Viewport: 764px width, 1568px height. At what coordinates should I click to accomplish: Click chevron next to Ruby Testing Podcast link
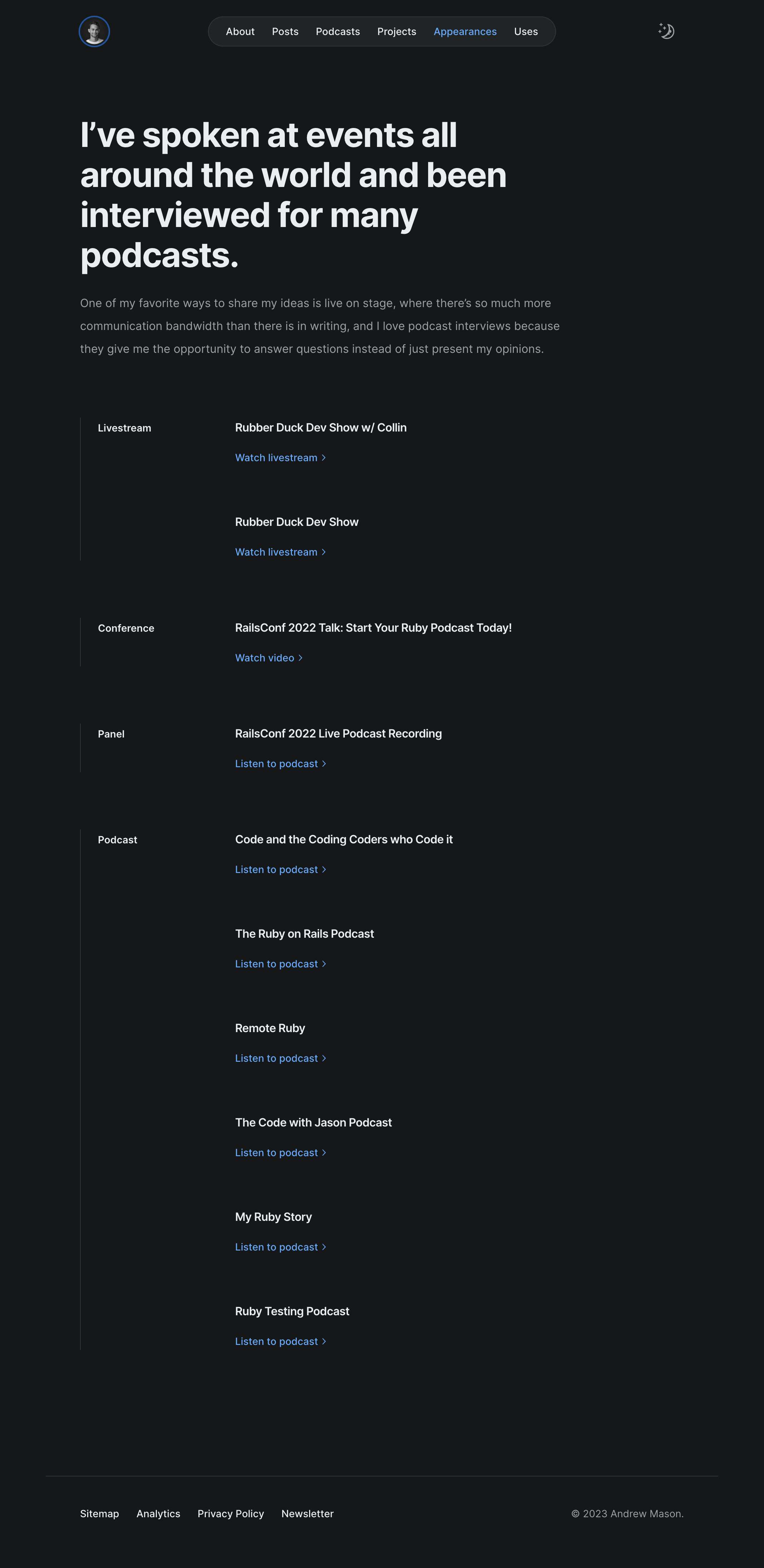click(324, 1342)
